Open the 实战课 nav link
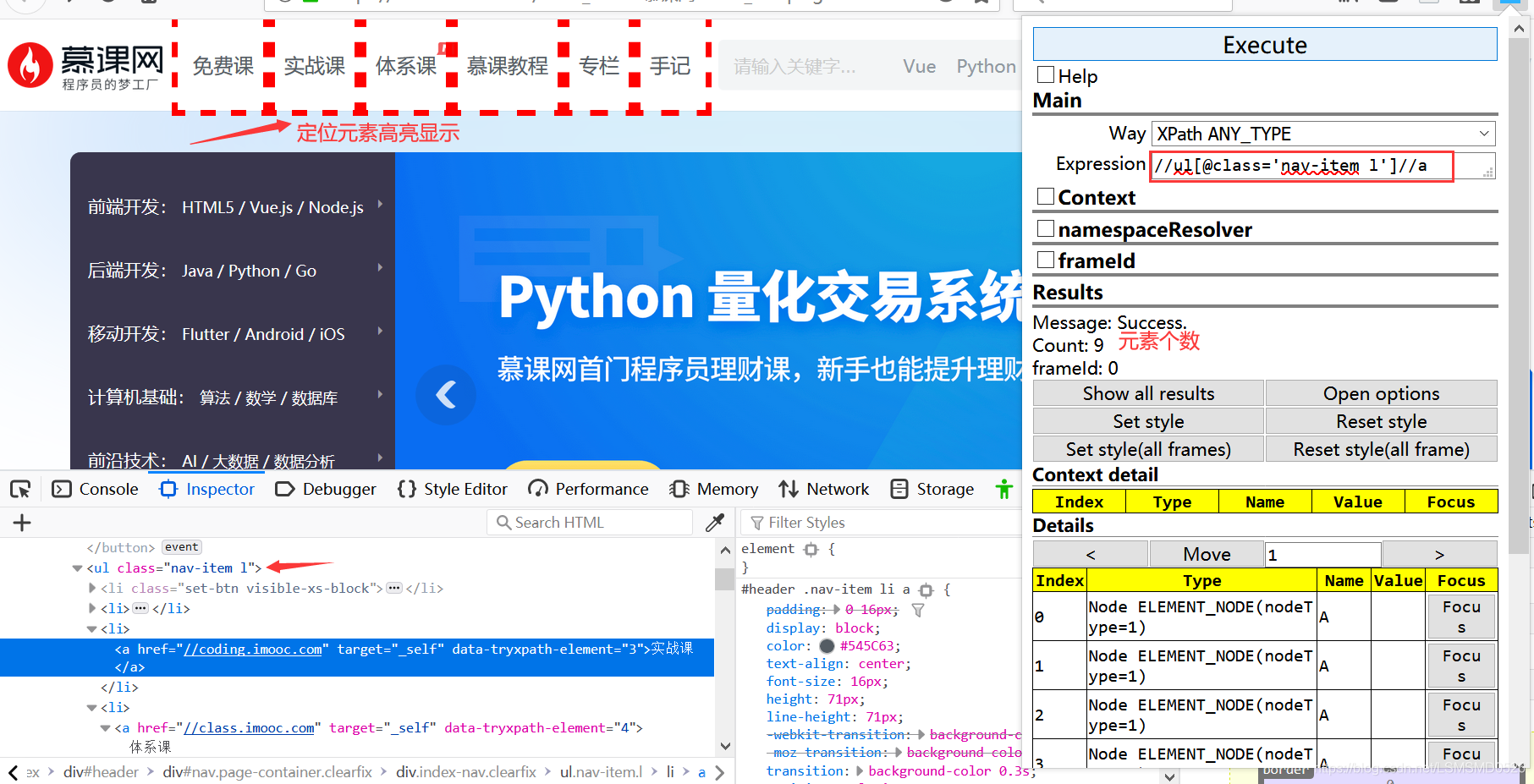Screen dimensions: 1534x784 click(x=314, y=65)
